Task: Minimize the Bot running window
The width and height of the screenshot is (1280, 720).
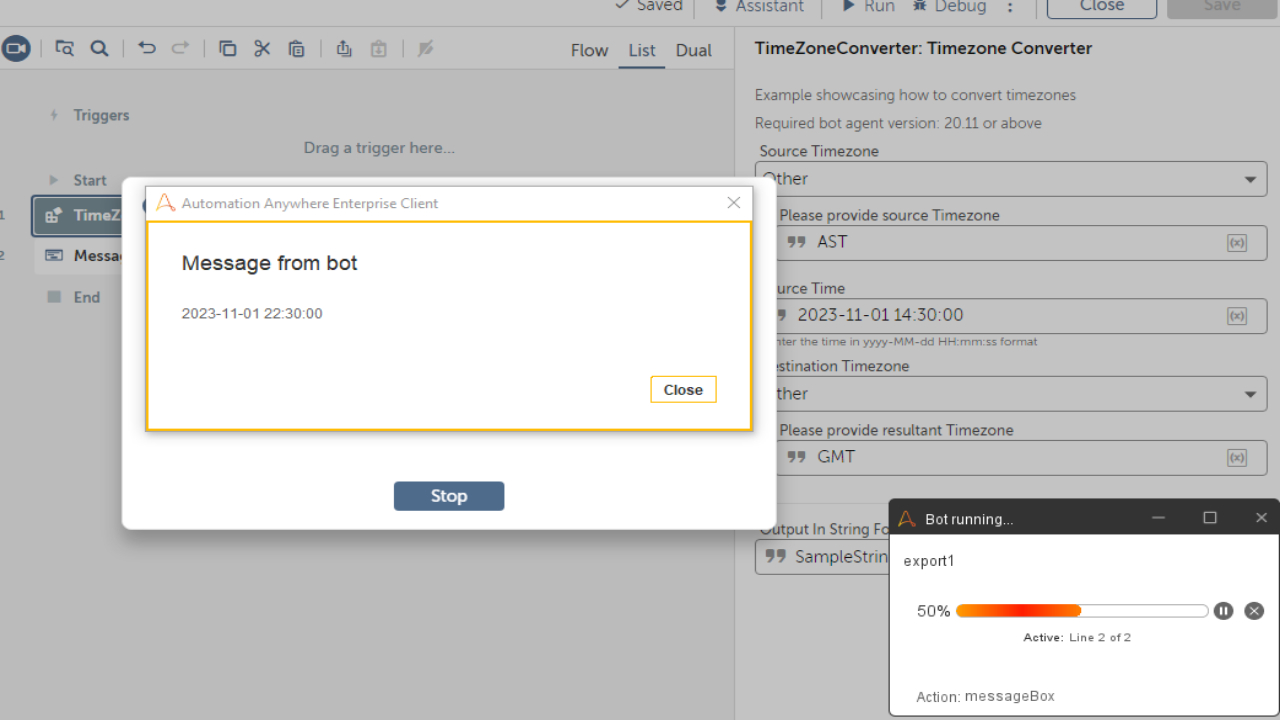Action: coord(1159,518)
